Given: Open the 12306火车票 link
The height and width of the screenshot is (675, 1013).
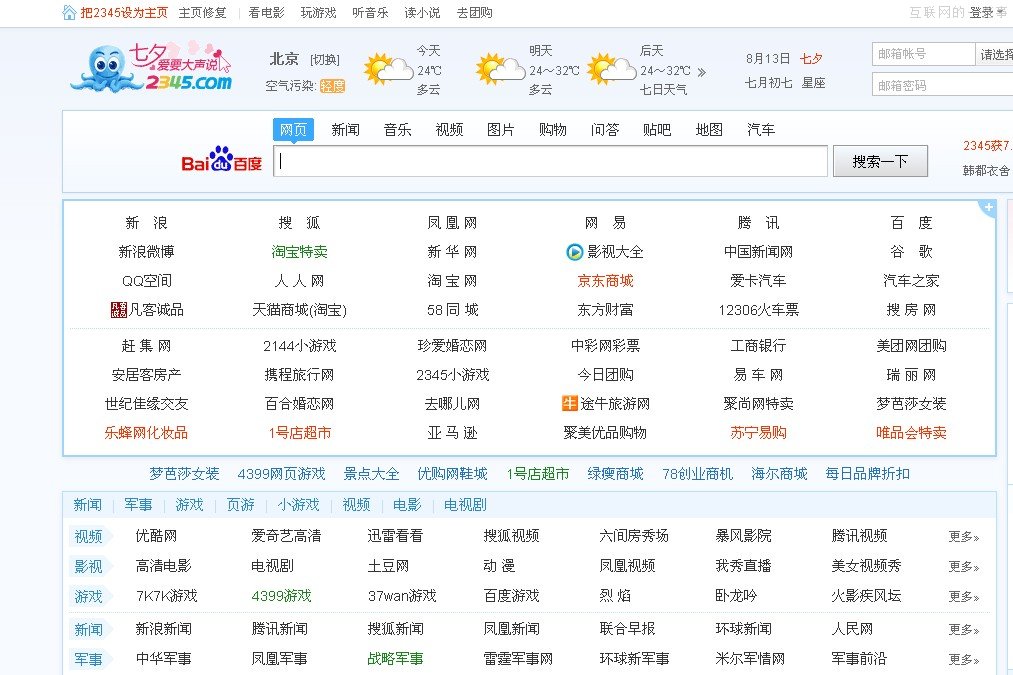Looking at the screenshot, I should pyautogui.click(x=758, y=310).
